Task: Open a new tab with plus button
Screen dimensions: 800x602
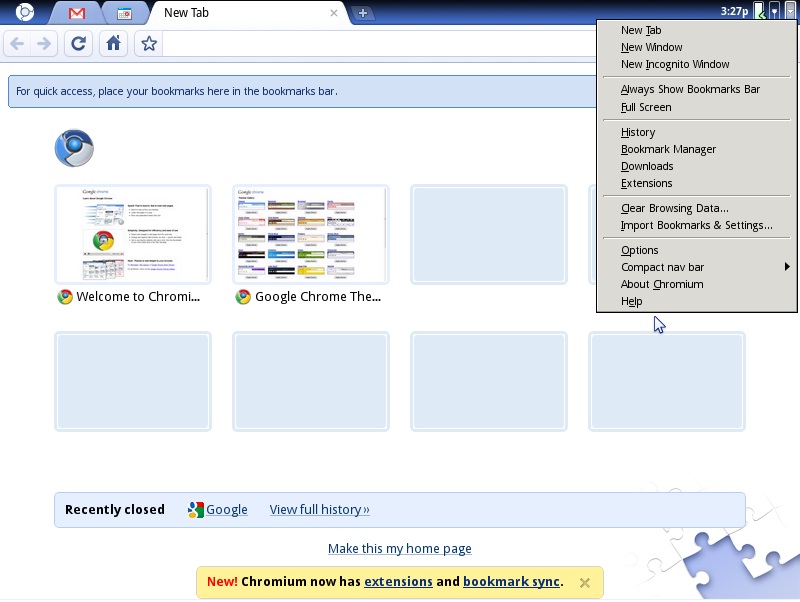Action: tap(363, 13)
